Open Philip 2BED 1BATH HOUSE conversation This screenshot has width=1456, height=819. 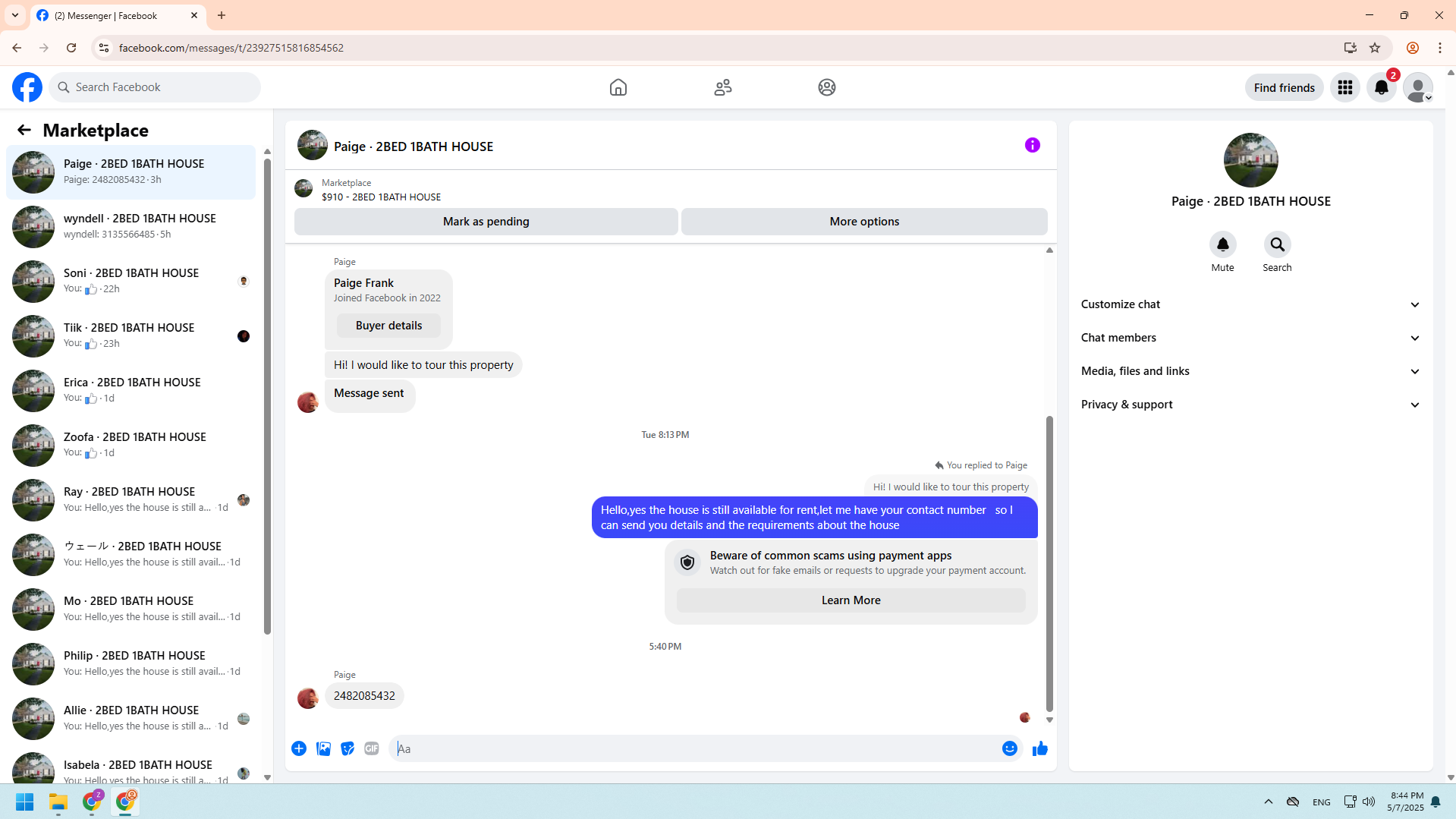[x=131, y=663]
